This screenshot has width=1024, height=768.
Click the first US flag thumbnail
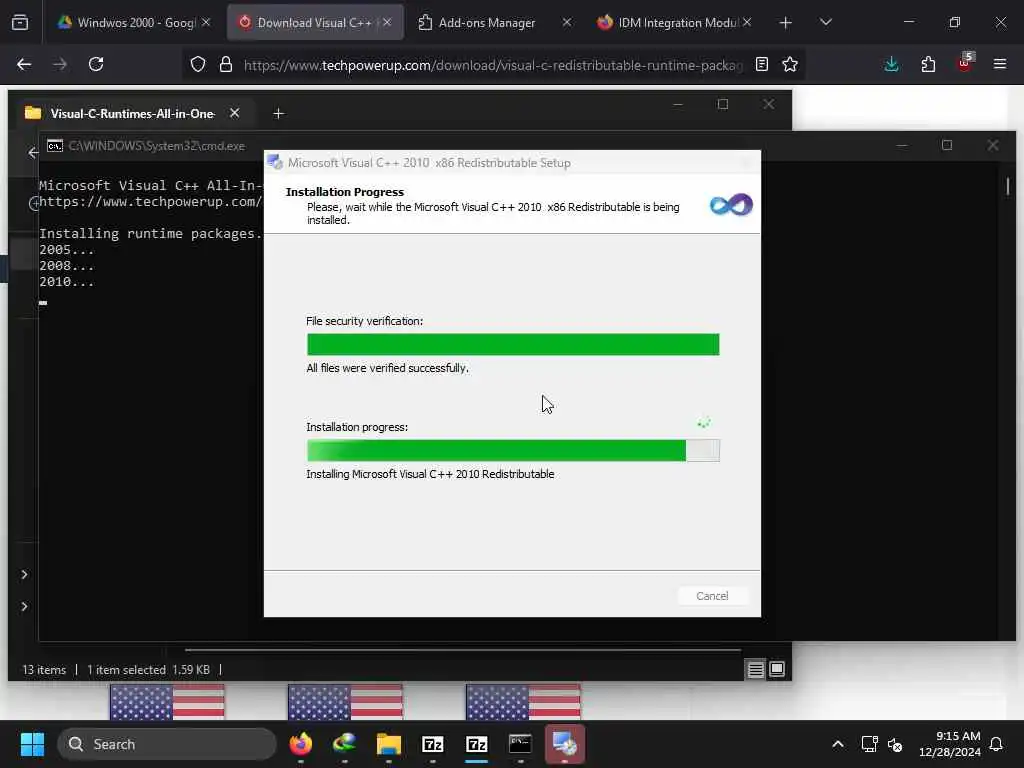(x=167, y=702)
